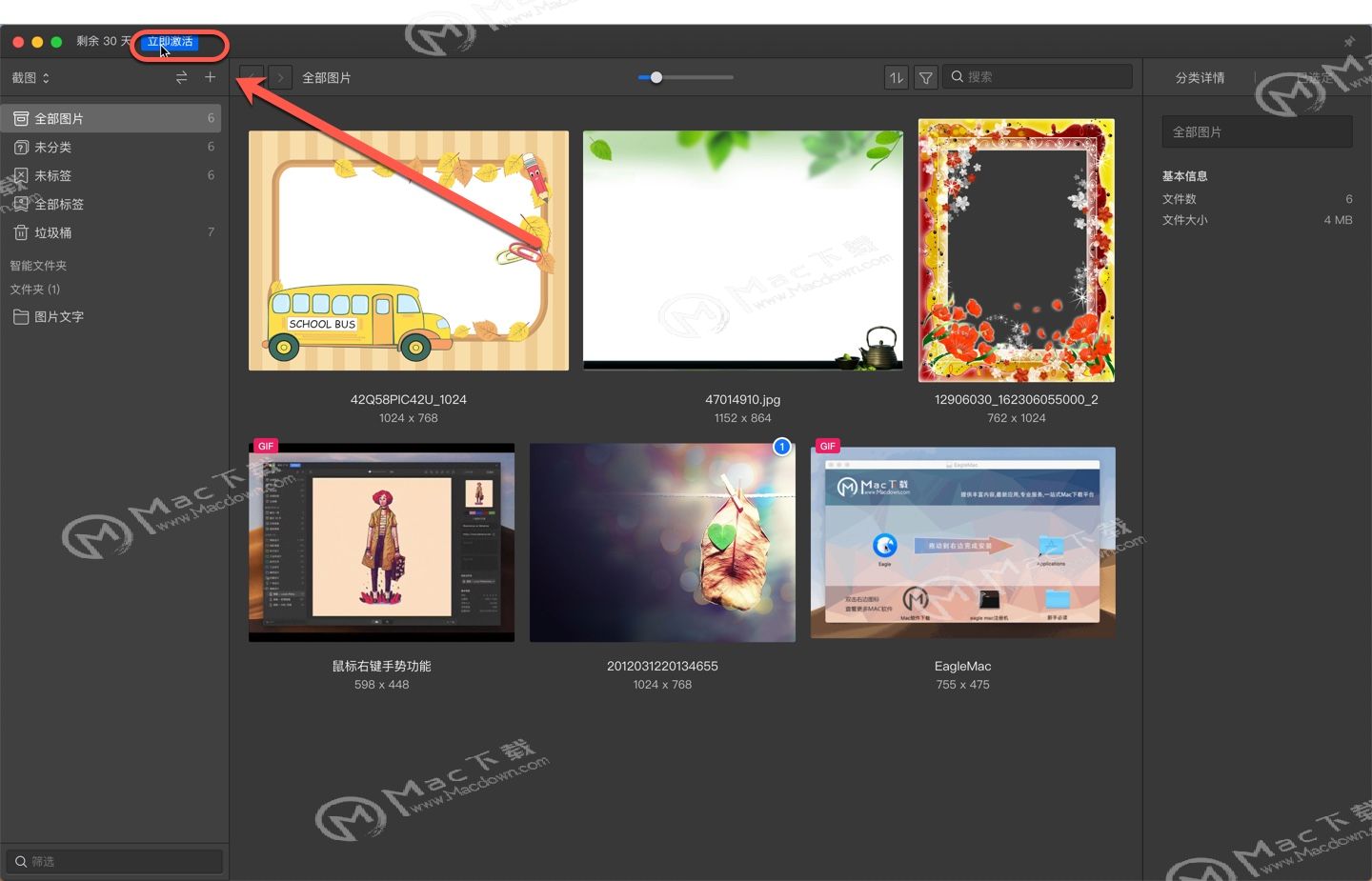Screen dimensions: 1372x881
Task: Click the file name 42Q58PIC42U_1024
Action: tap(409, 400)
